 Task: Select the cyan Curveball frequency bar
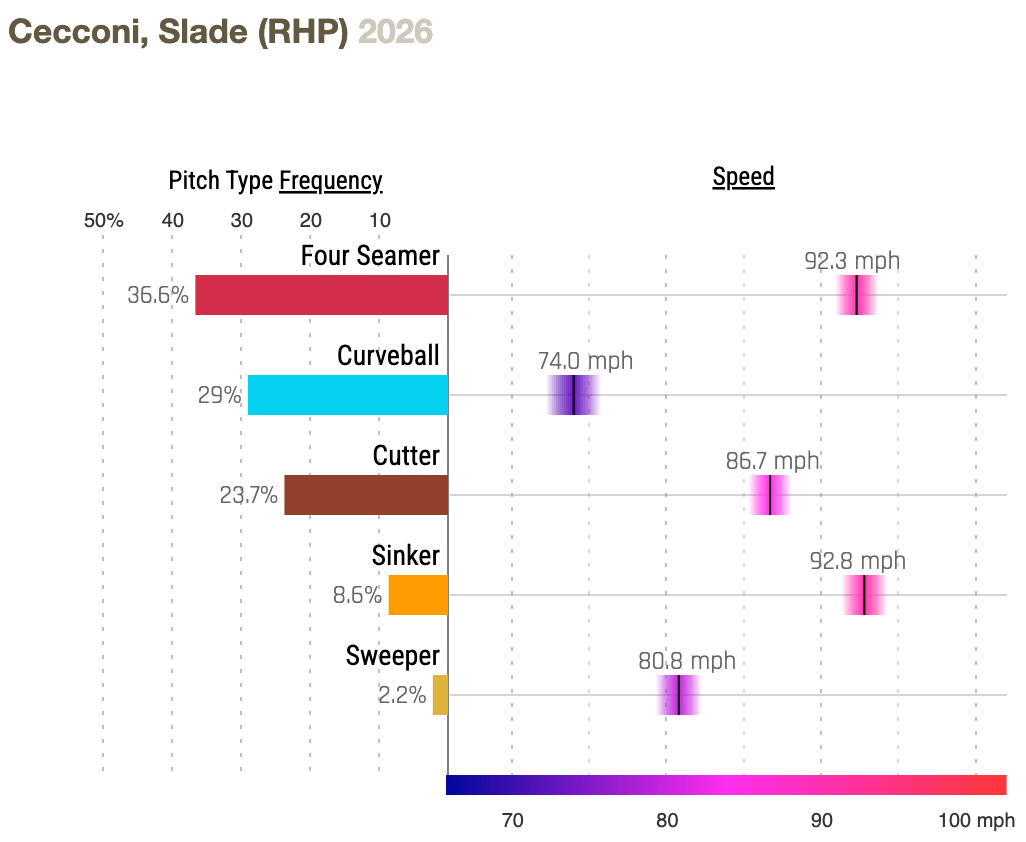point(347,395)
